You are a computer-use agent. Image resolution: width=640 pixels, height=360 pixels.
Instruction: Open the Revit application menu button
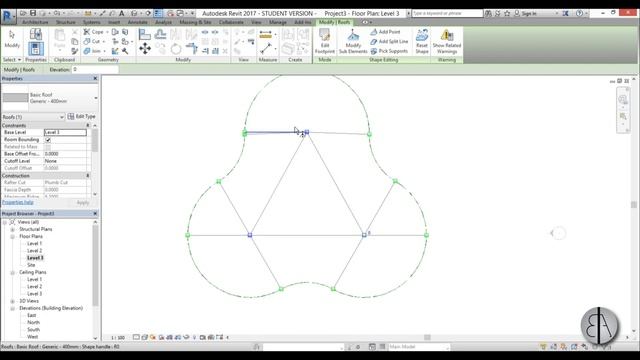8,16
